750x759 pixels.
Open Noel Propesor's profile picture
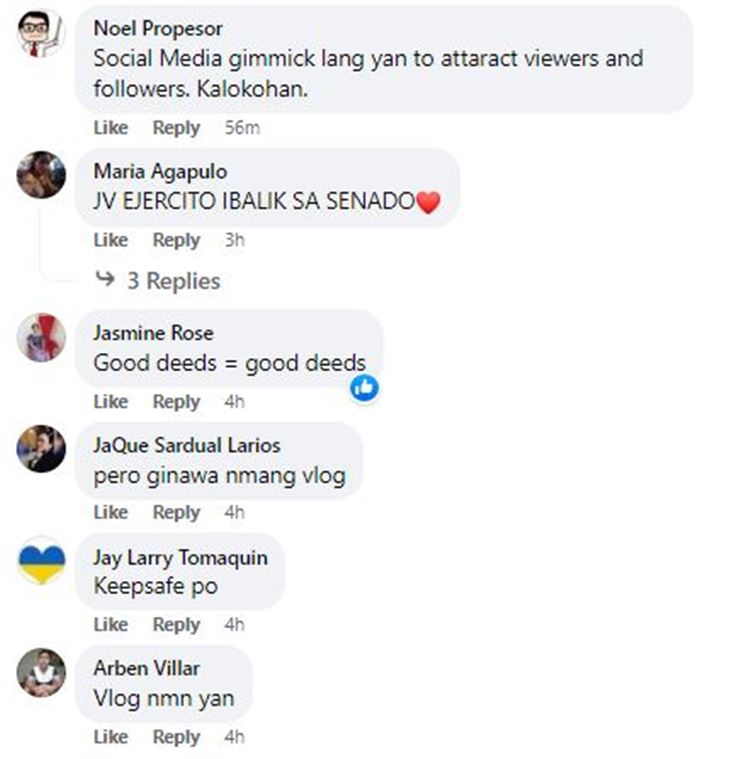pyautogui.click(x=41, y=32)
